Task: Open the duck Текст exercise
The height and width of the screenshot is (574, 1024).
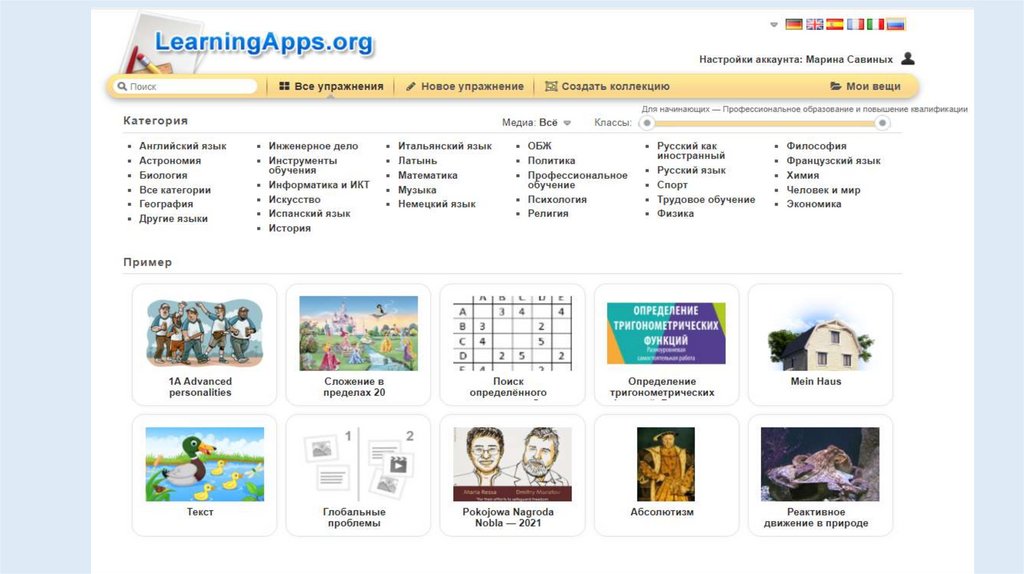Action: (204, 475)
